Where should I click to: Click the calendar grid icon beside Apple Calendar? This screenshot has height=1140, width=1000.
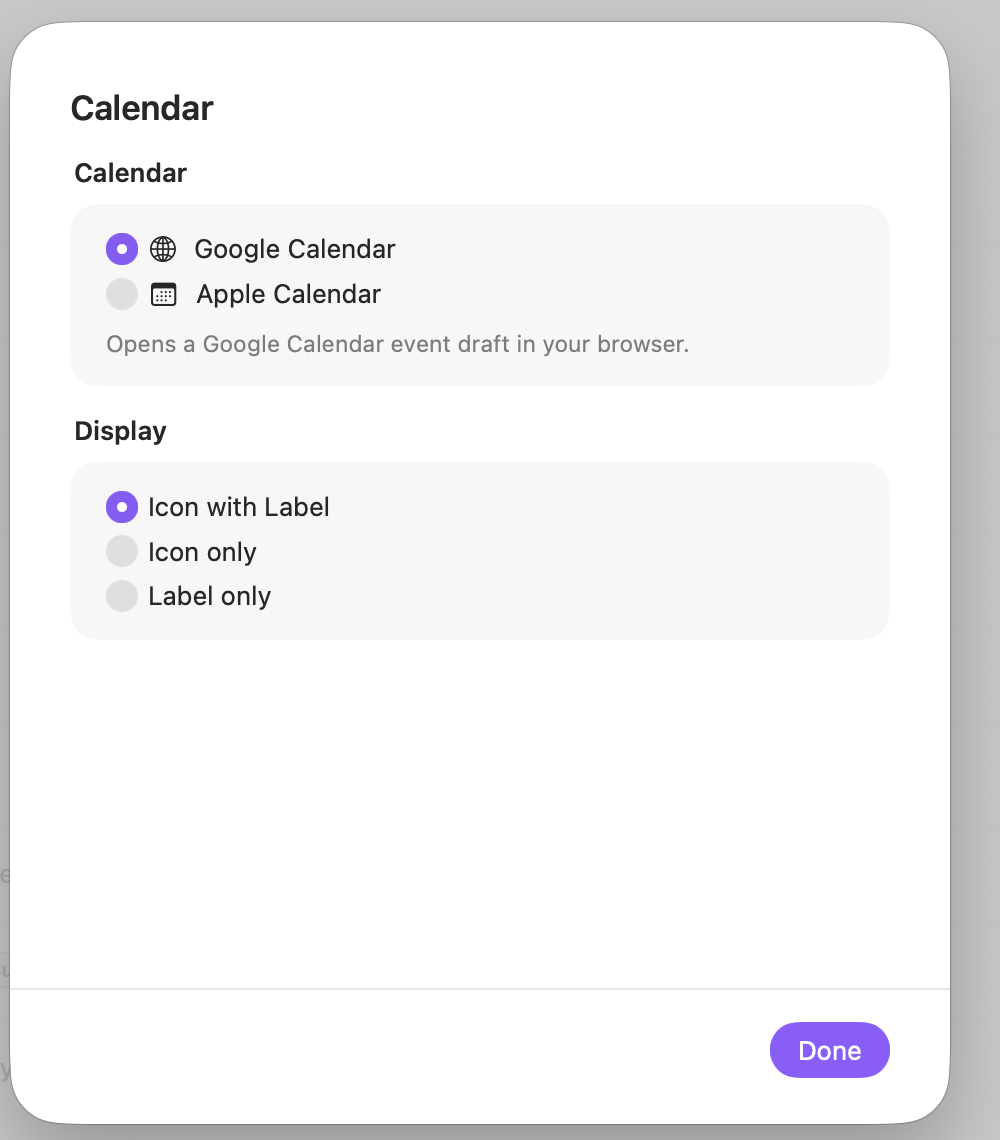coord(164,294)
